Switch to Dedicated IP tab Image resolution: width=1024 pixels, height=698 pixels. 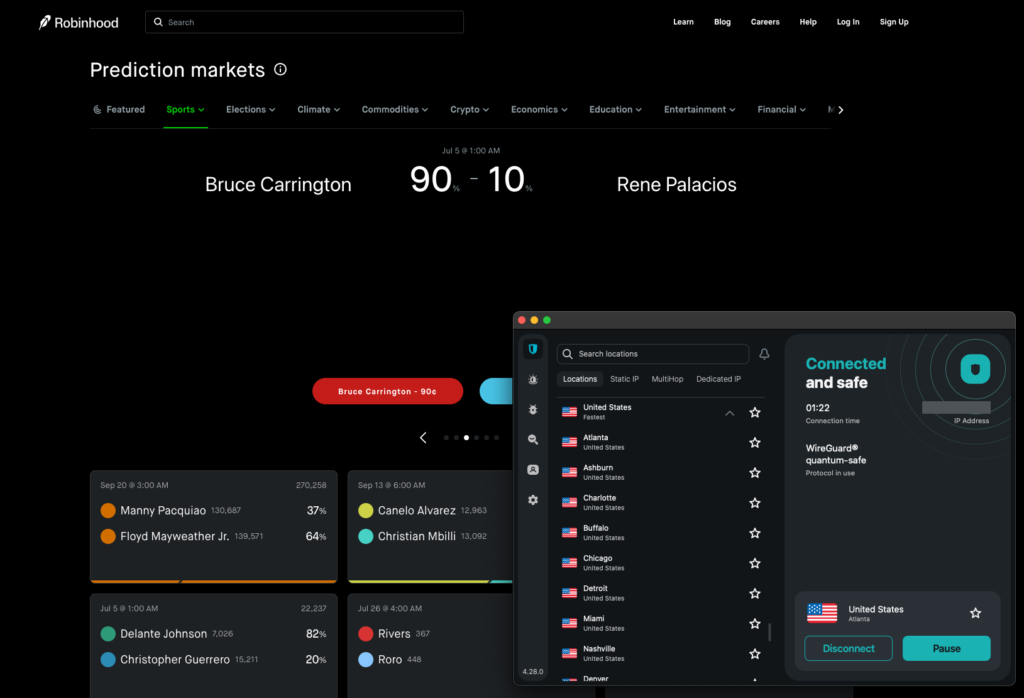(x=718, y=379)
